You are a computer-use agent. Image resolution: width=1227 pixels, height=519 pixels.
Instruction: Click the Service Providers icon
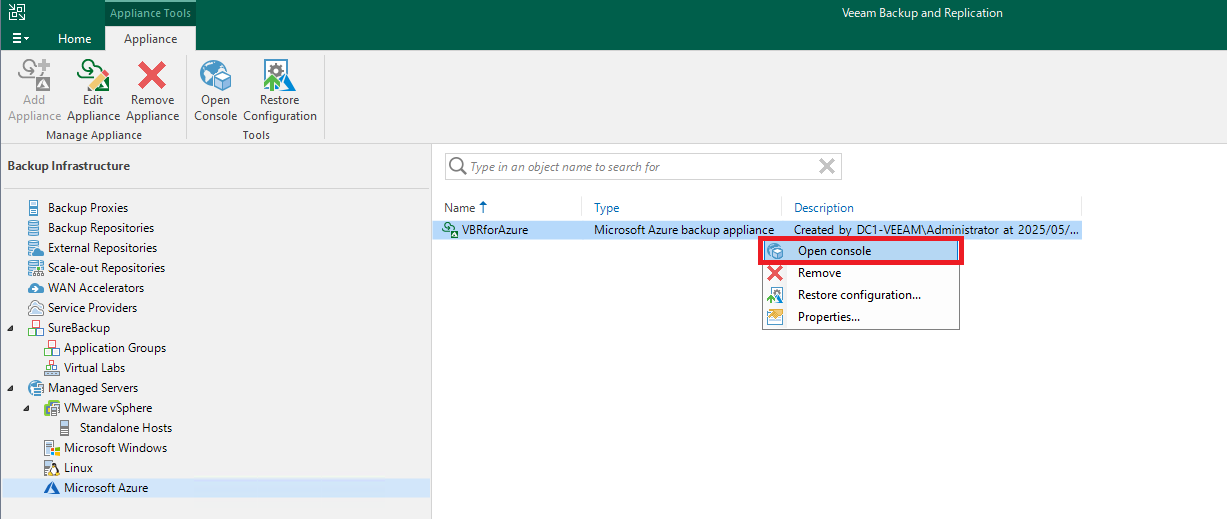[34, 308]
